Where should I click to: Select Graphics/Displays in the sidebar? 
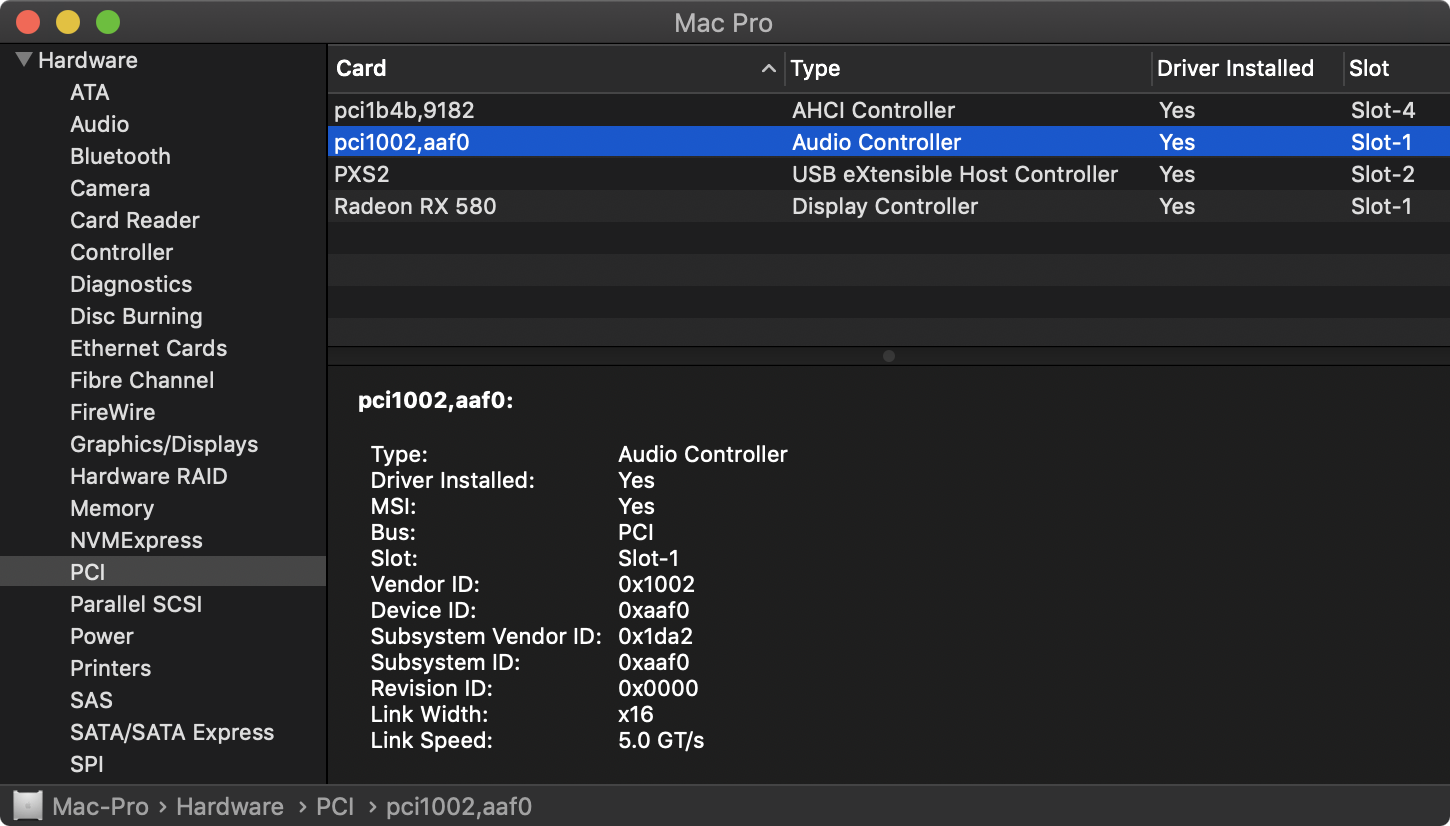tap(164, 444)
